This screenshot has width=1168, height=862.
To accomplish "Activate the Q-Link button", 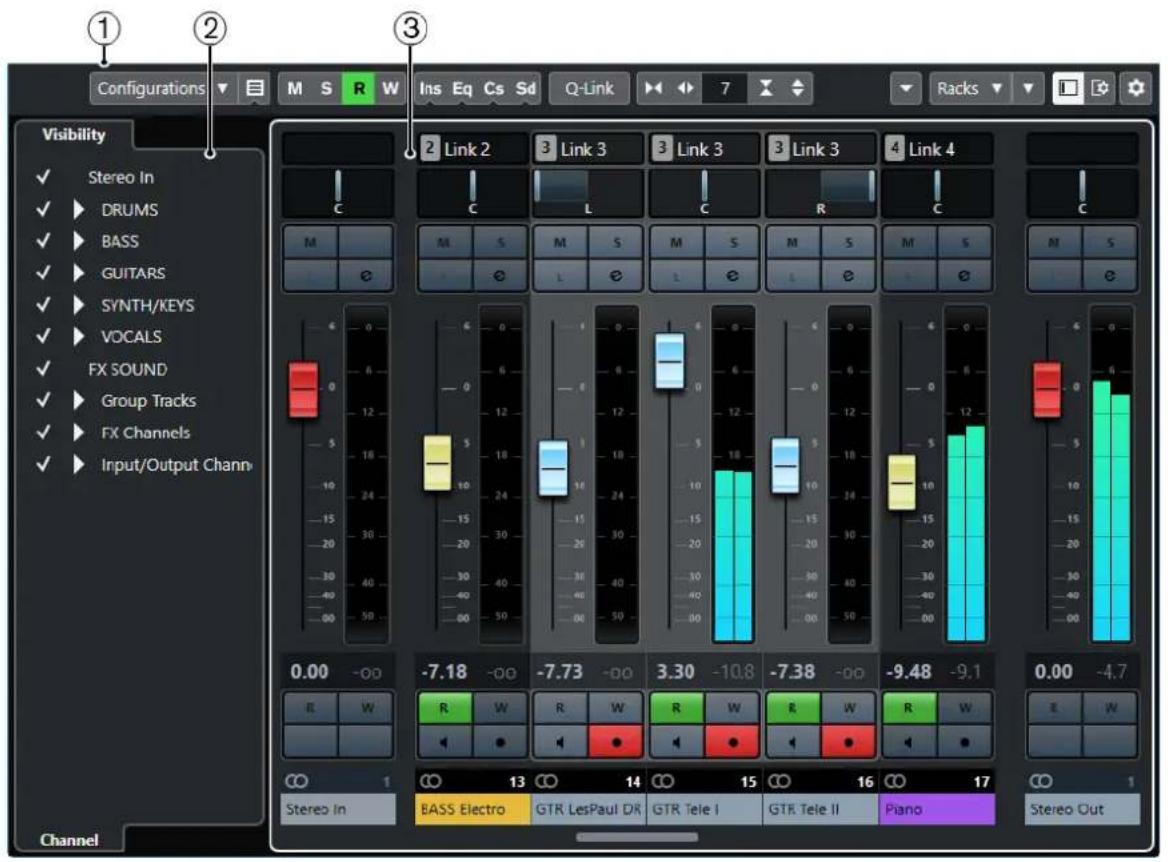I will click(588, 89).
